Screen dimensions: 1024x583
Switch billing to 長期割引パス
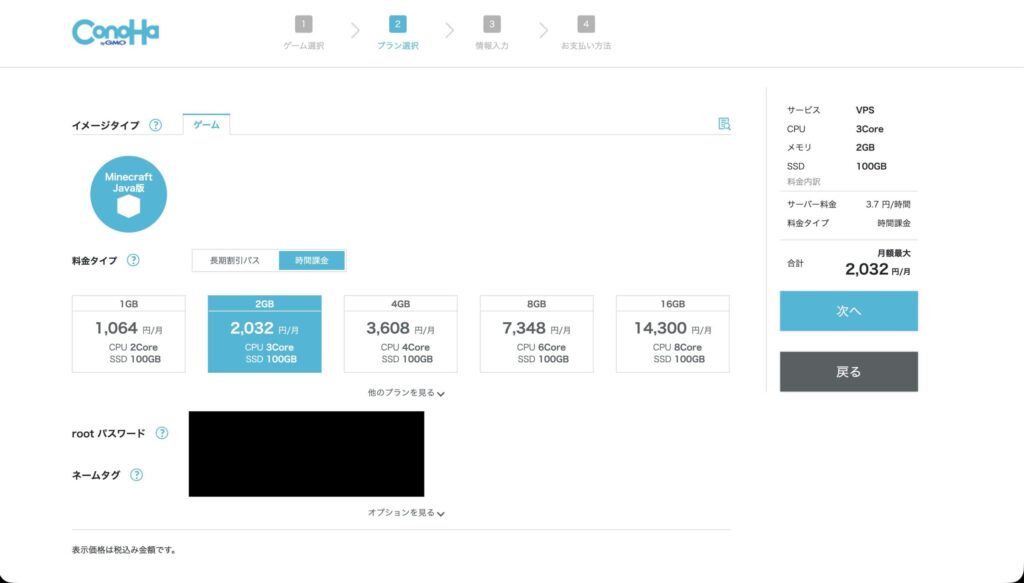(235, 260)
